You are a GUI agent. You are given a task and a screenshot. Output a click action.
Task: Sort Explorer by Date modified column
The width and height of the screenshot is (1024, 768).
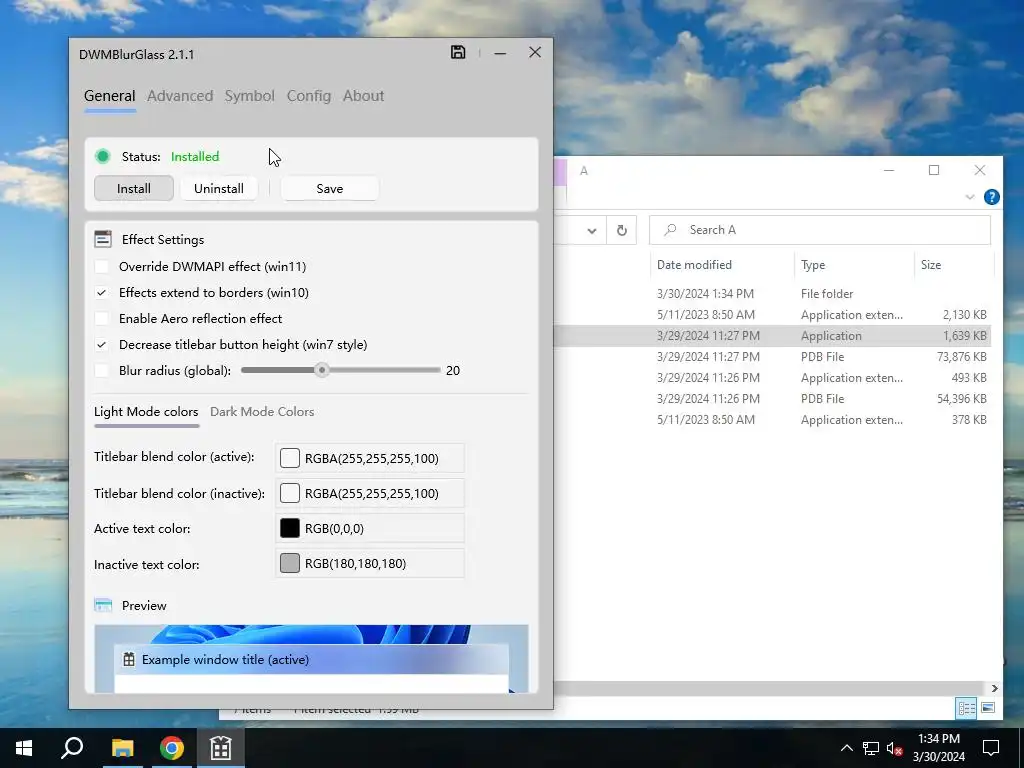click(694, 264)
